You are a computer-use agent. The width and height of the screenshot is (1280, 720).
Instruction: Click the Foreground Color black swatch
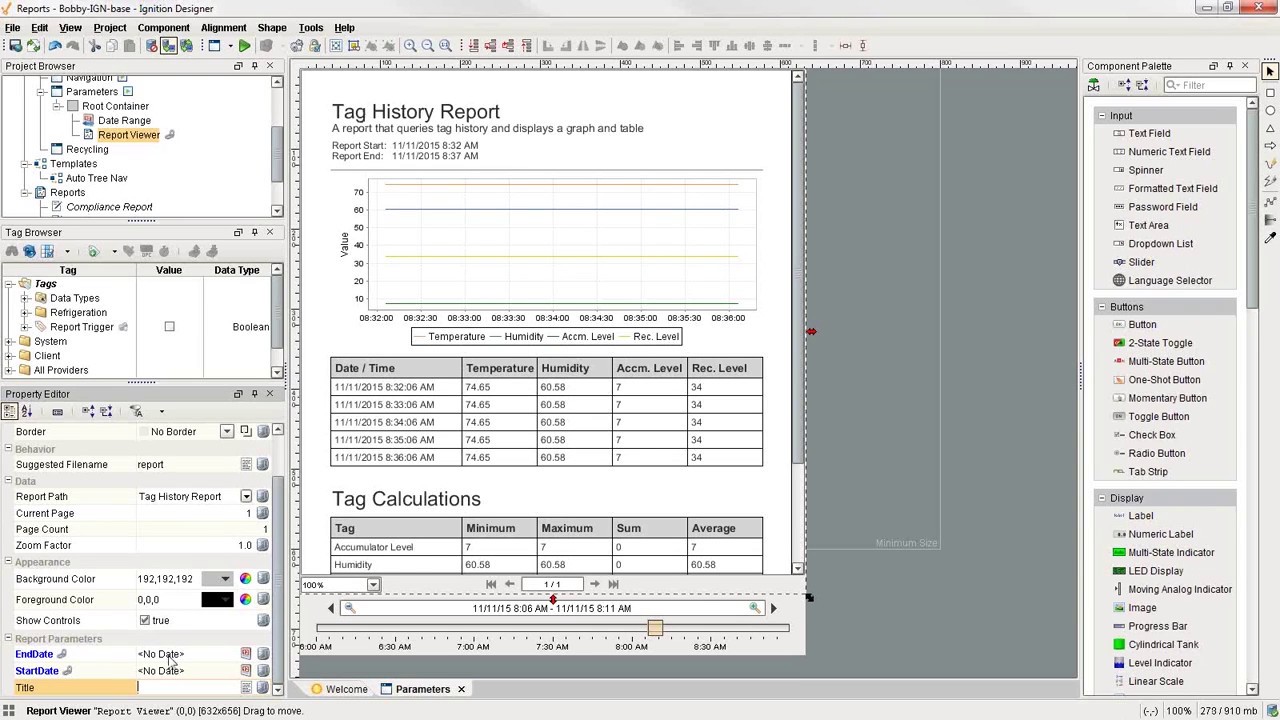click(x=216, y=600)
